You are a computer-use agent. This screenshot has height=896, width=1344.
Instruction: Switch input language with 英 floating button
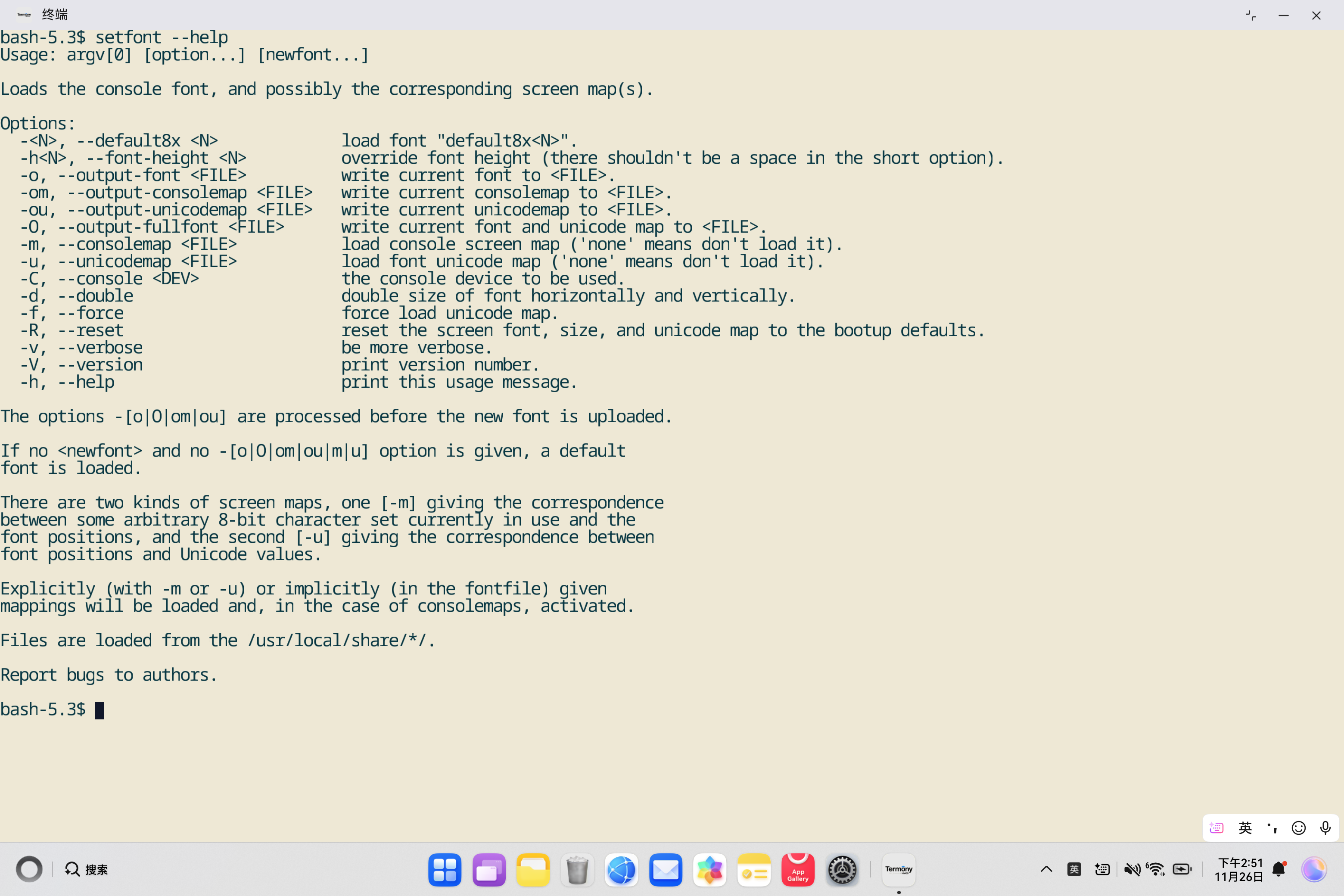[1245, 828]
